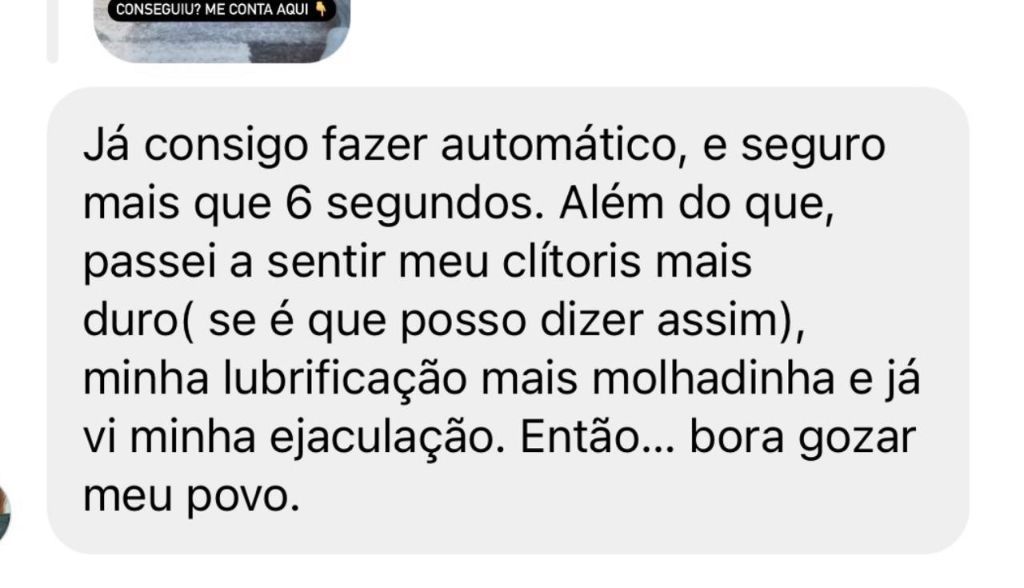Click the closing words 'meu povo.'
Viewport: 1024px width, 588px height.
[x=191, y=497]
